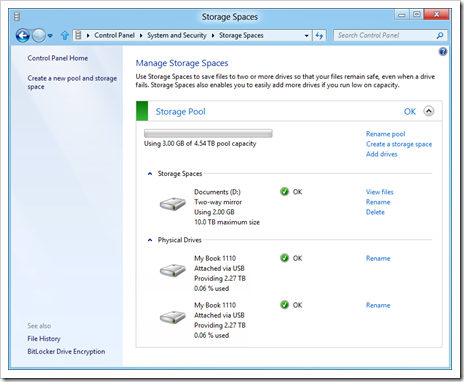Image resolution: width=464 pixels, height=382 pixels.
Task: Click the Forward navigation arrow
Action: (39, 35)
